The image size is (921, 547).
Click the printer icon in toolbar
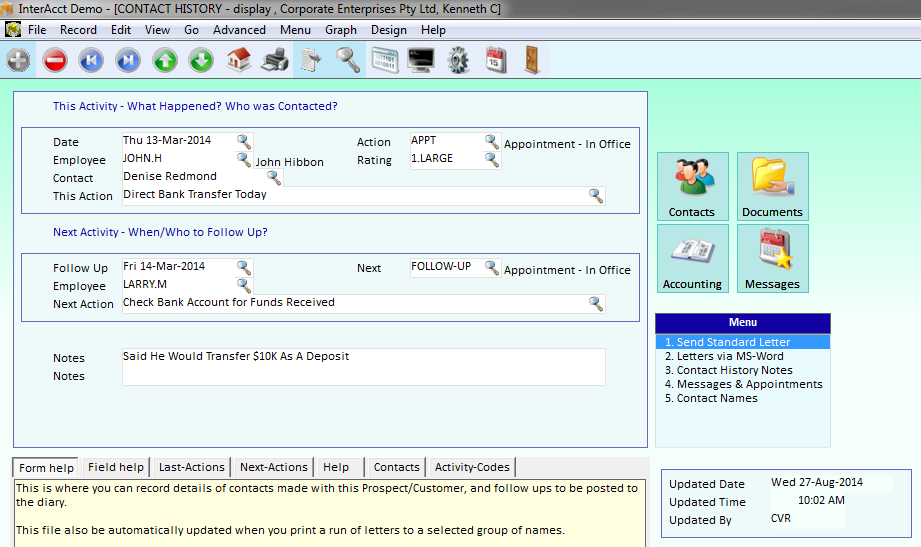pos(275,60)
